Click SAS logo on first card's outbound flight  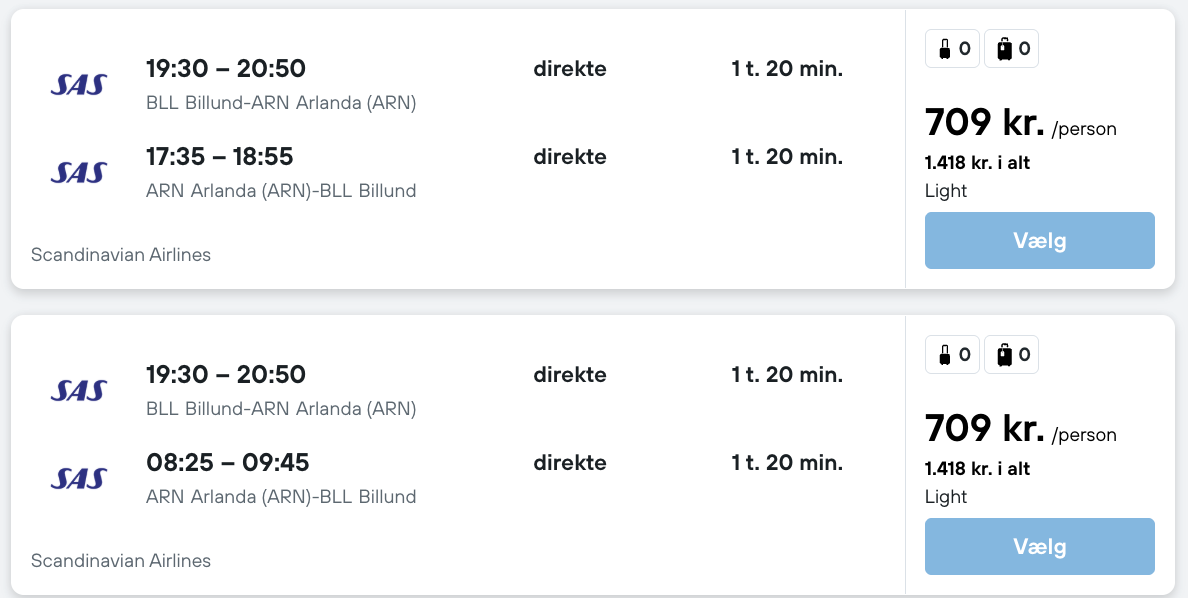[x=78, y=85]
